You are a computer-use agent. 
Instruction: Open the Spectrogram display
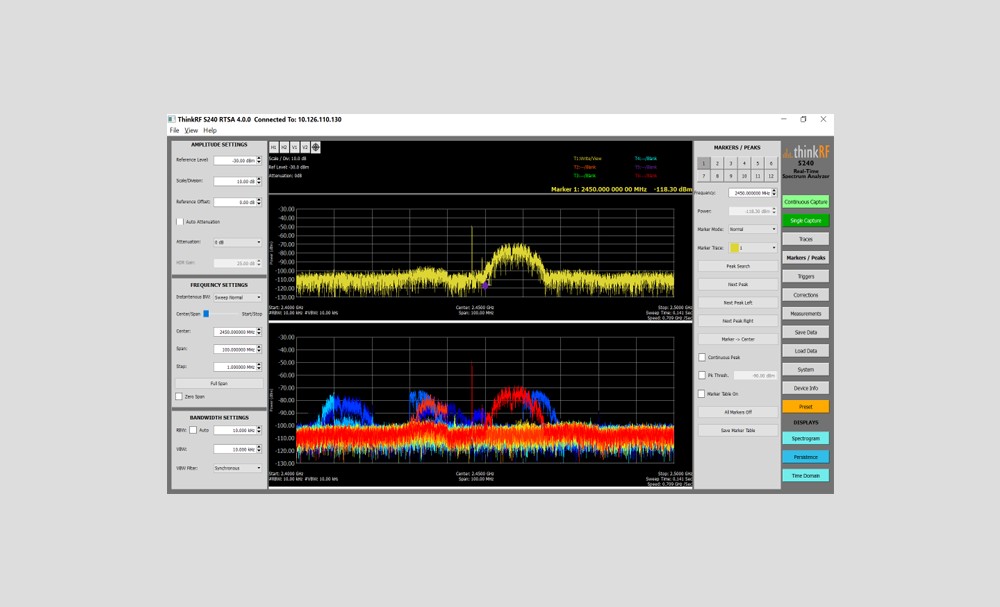coord(805,439)
